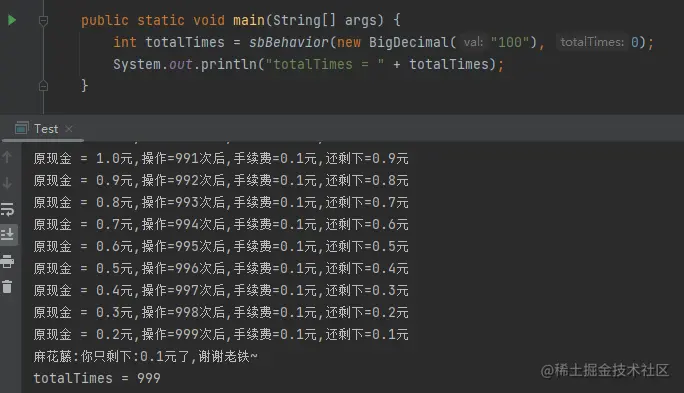Image resolution: width=684 pixels, height=393 pixels.
Task: Click the down stack trace arrow icon
Action: 7,183
